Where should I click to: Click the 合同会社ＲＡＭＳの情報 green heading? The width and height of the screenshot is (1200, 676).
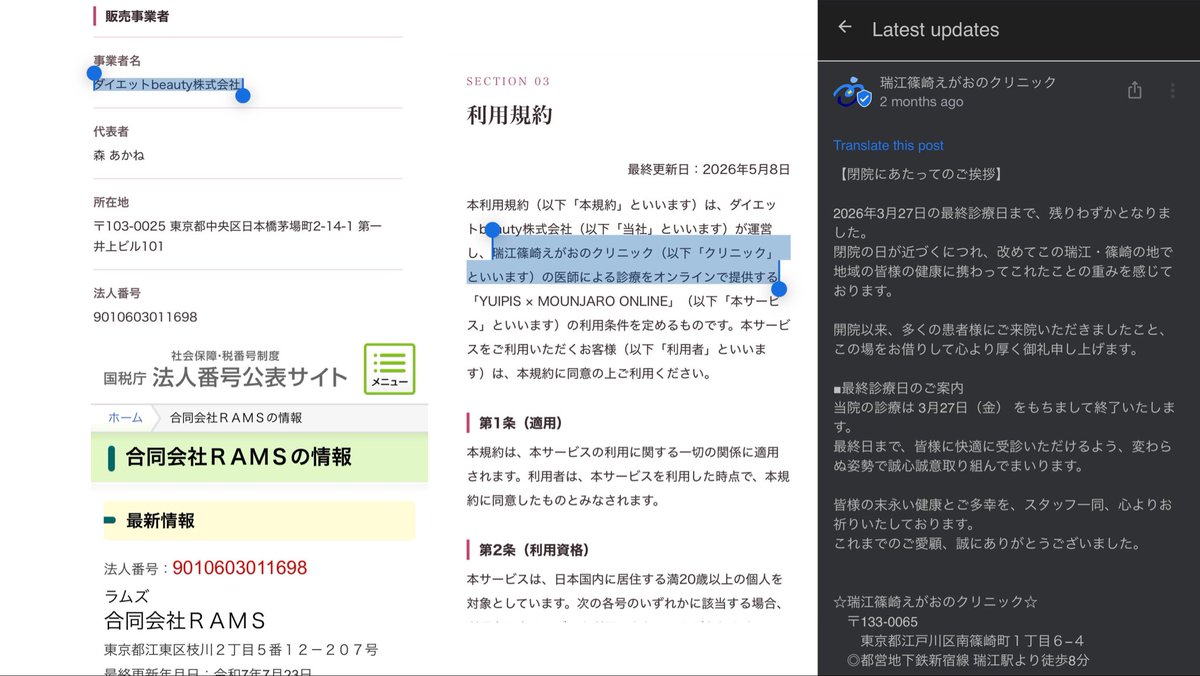239,457
